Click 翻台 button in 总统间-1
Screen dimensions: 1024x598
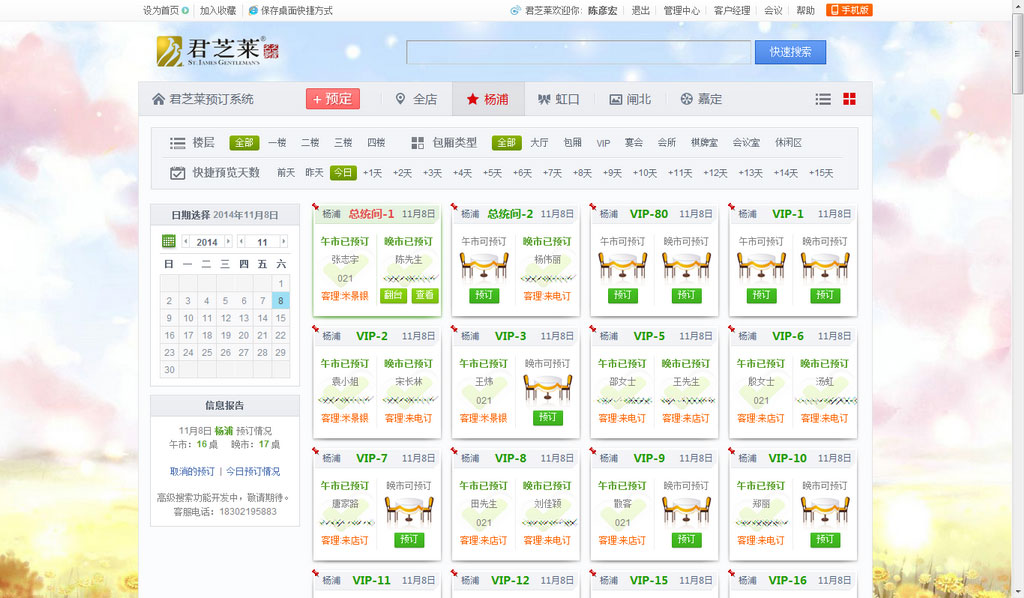393,295
